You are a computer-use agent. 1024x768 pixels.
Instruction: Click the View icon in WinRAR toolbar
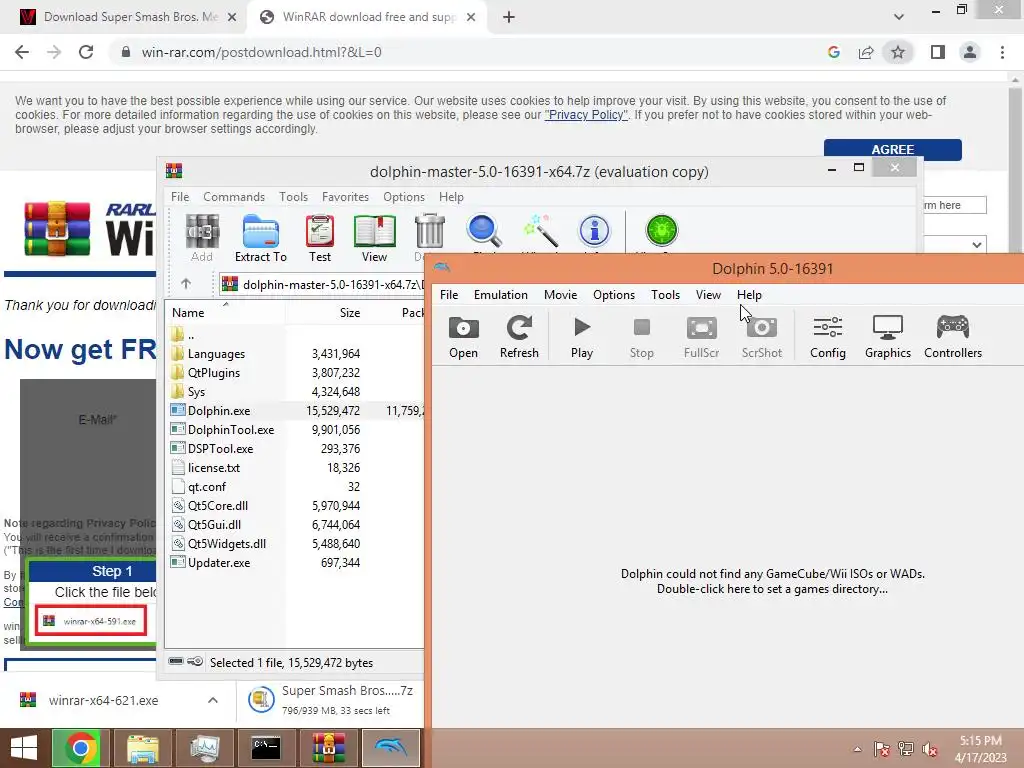[374, 238]
